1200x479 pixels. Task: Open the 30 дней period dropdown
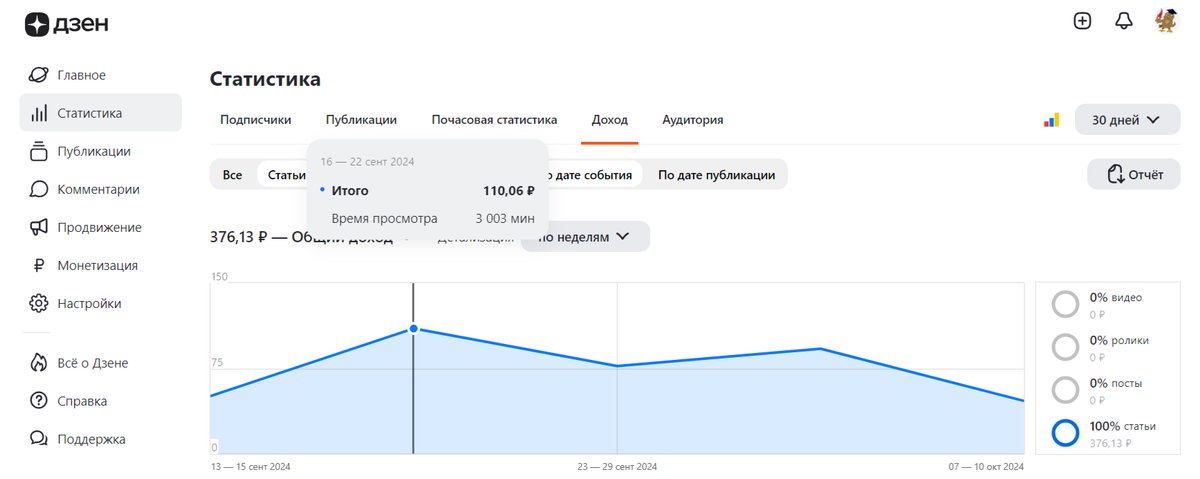[x=1126, y=120]
